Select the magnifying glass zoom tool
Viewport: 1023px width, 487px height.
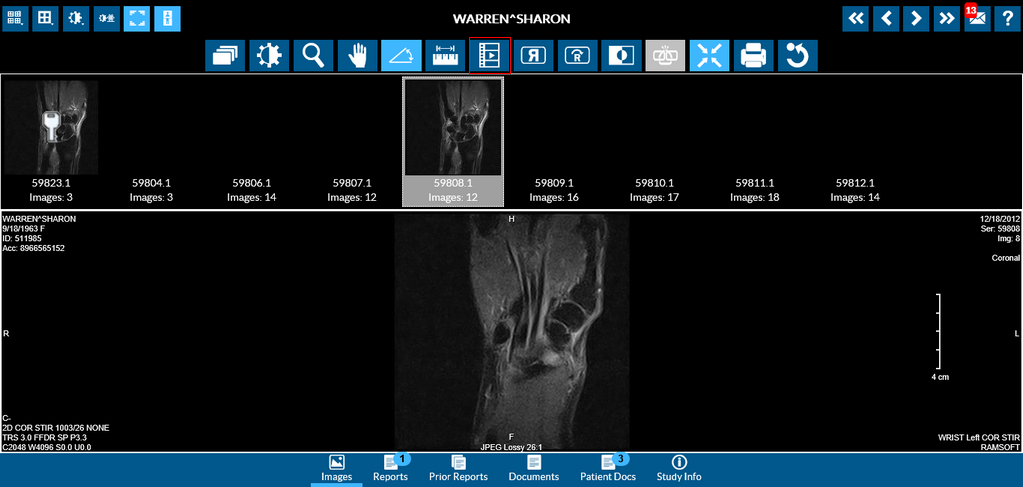313,56
